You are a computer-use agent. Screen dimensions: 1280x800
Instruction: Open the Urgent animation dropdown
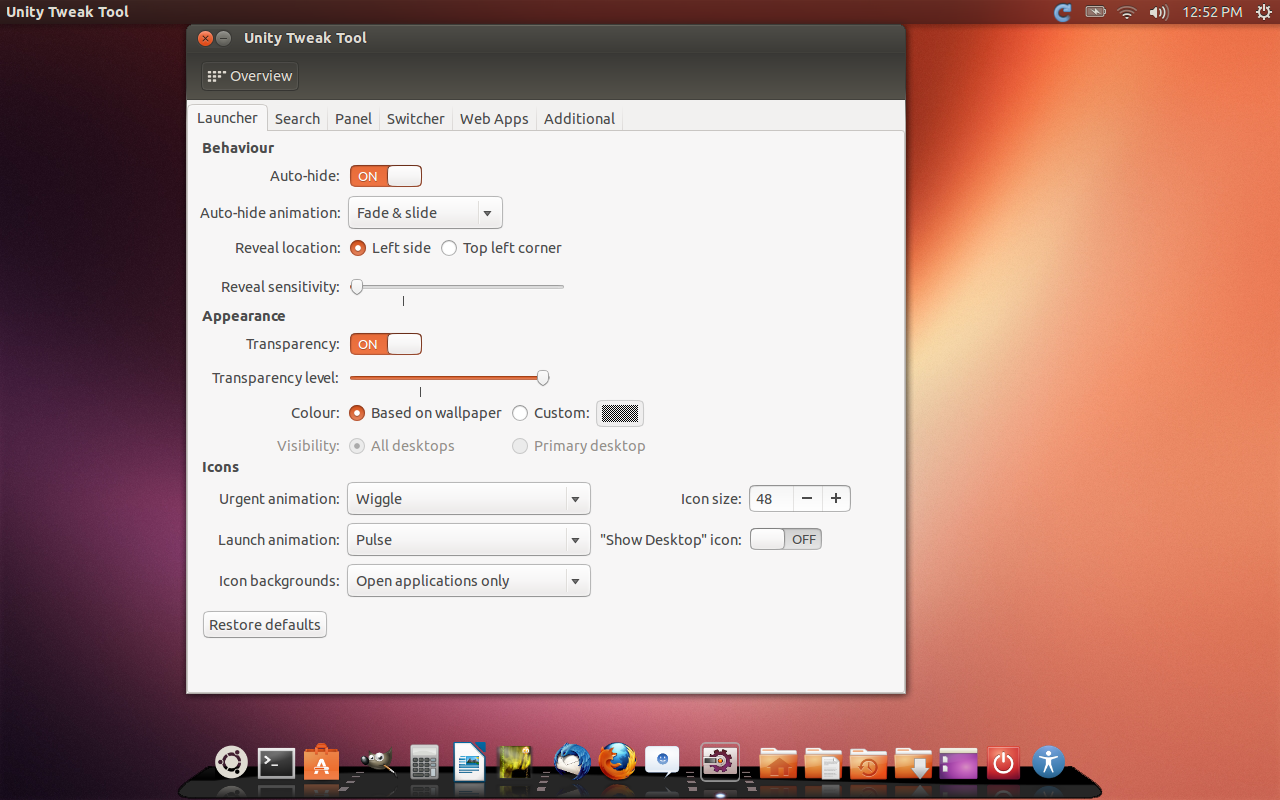coord(468,498)
